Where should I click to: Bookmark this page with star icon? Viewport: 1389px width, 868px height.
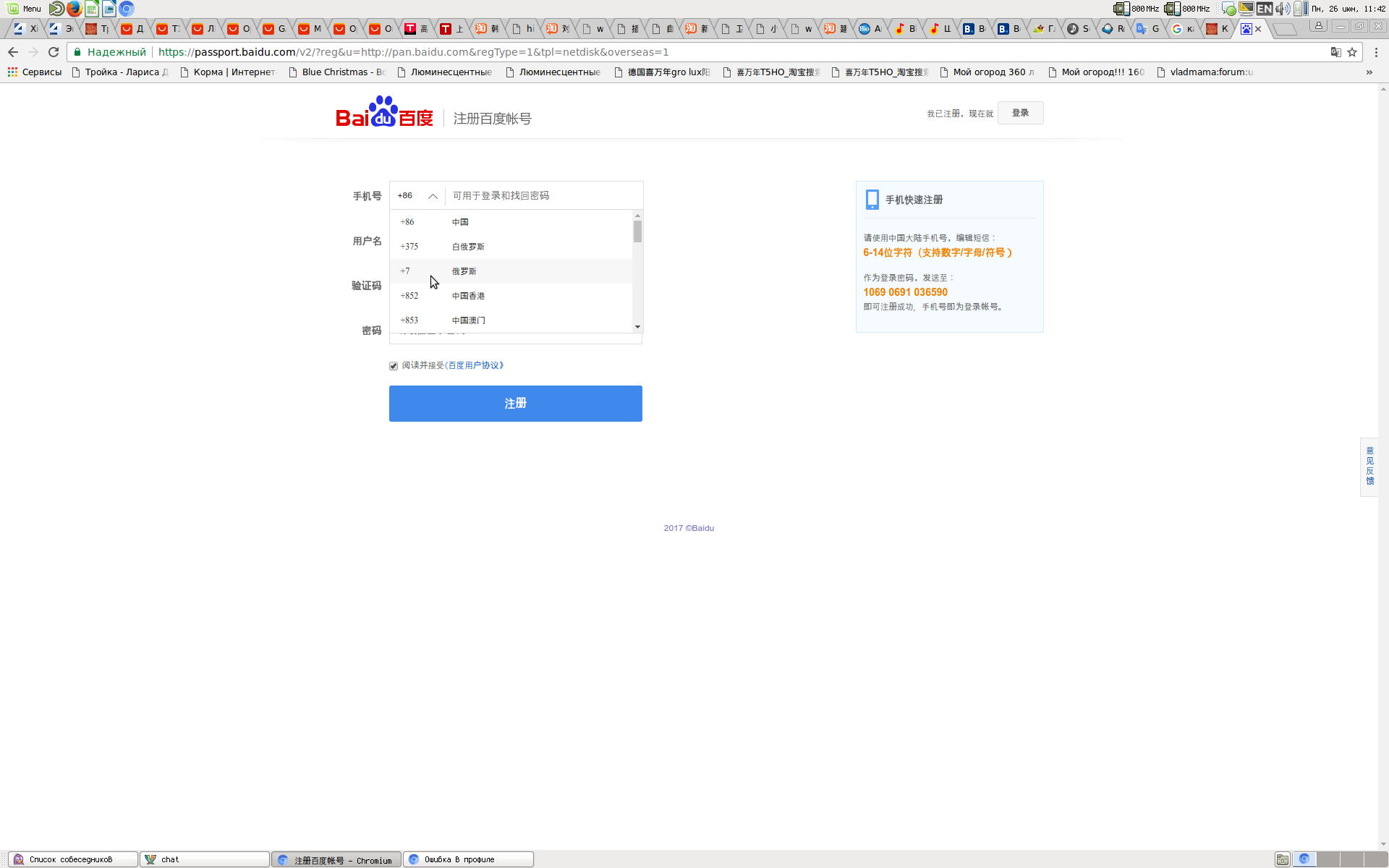point(1352,52)
